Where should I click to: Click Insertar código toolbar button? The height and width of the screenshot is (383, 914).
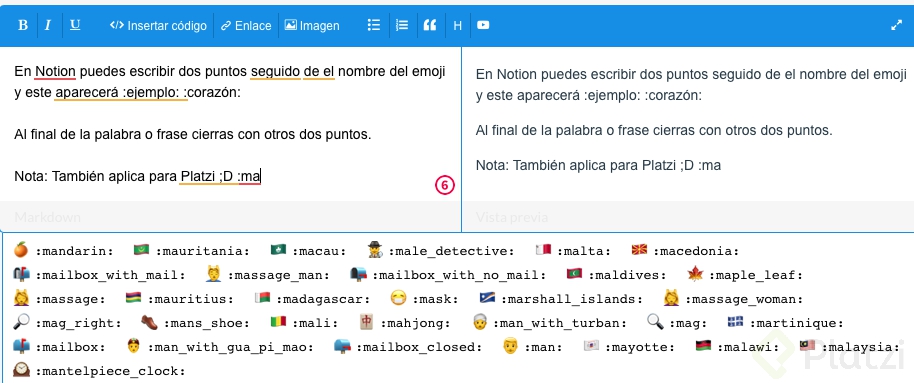click(x=158, y=26)
